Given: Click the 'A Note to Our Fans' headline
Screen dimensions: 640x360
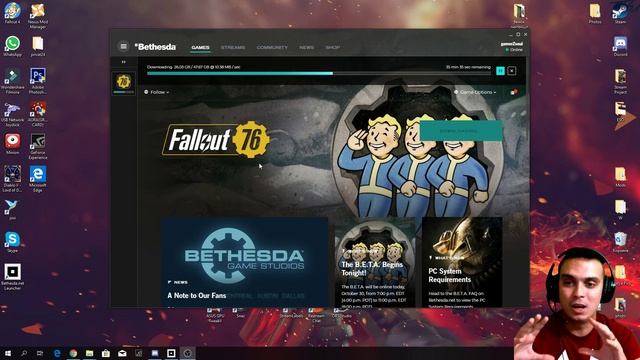Looking at the screenshot, I should (197, 295).
